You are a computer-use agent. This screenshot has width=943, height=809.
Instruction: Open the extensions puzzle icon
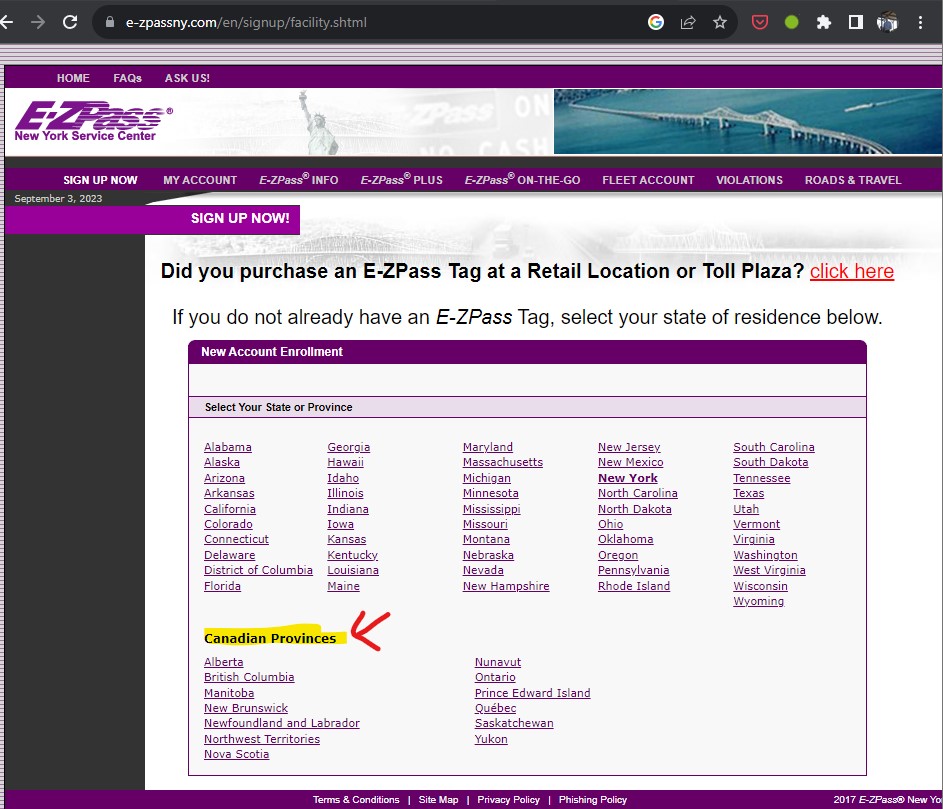click(823, 22)
